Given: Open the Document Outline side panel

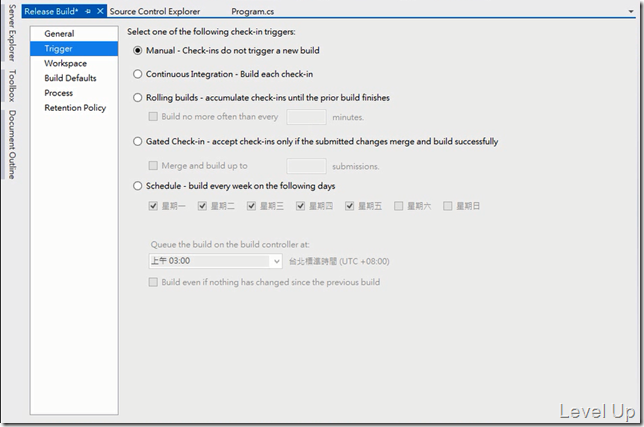Looking at the screenshot, I should pyautogui.click(x=12, y=144).
